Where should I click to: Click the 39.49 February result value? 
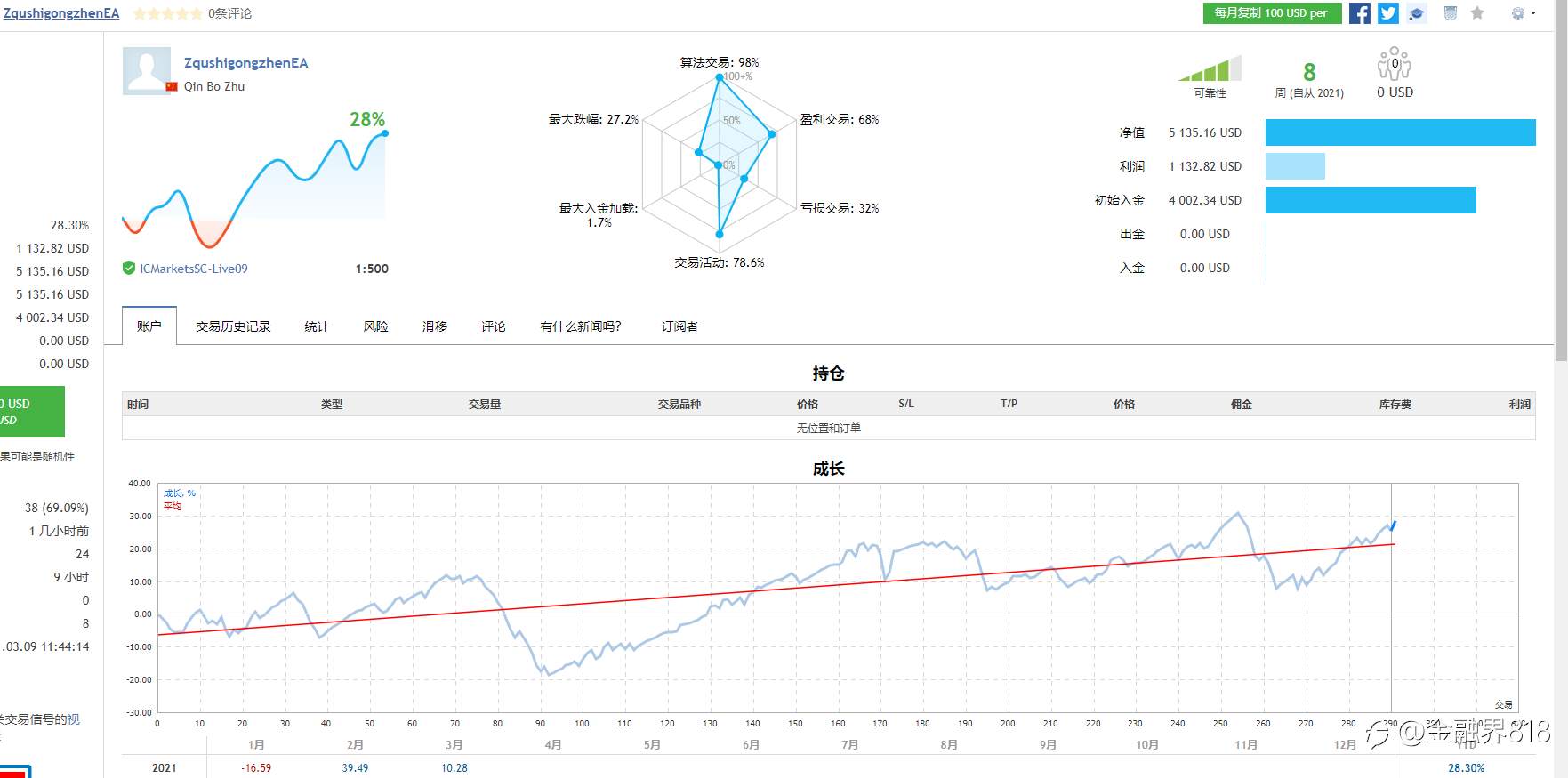[x=355, y=767]
